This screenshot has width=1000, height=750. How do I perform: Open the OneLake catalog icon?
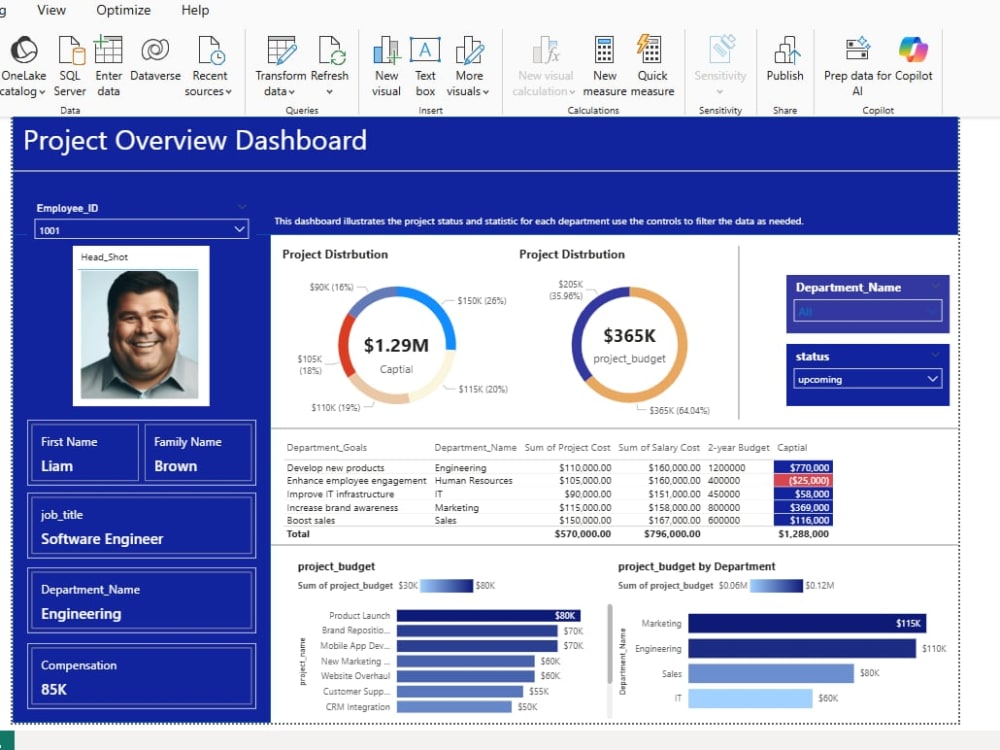pos(24,50)
